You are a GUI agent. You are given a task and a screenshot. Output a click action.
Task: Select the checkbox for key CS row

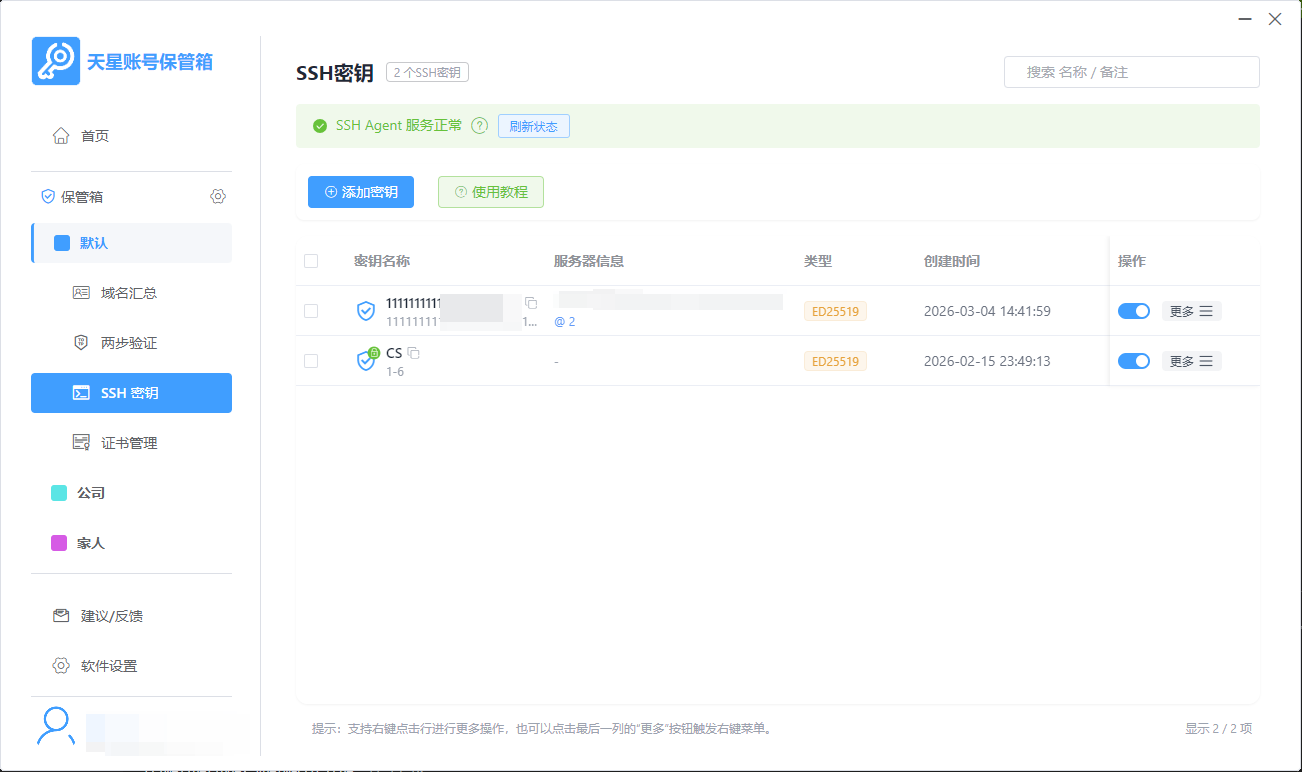point(311,360)
